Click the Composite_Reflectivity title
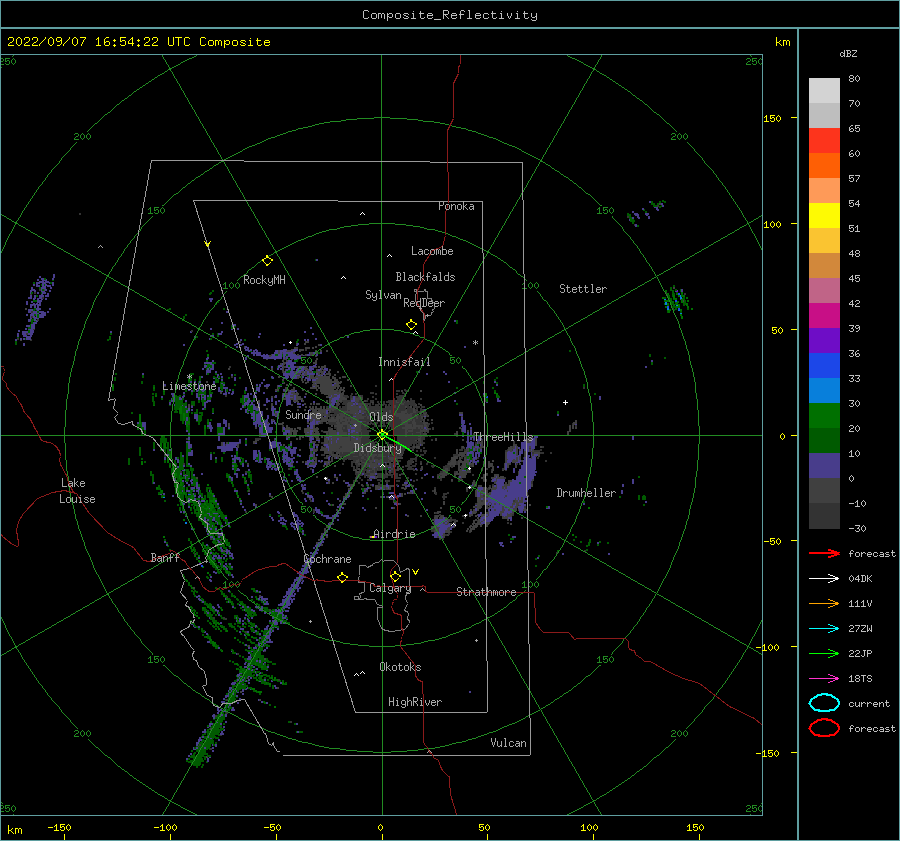This screenshot has width=900, height=841. click(x=450, y=15)
